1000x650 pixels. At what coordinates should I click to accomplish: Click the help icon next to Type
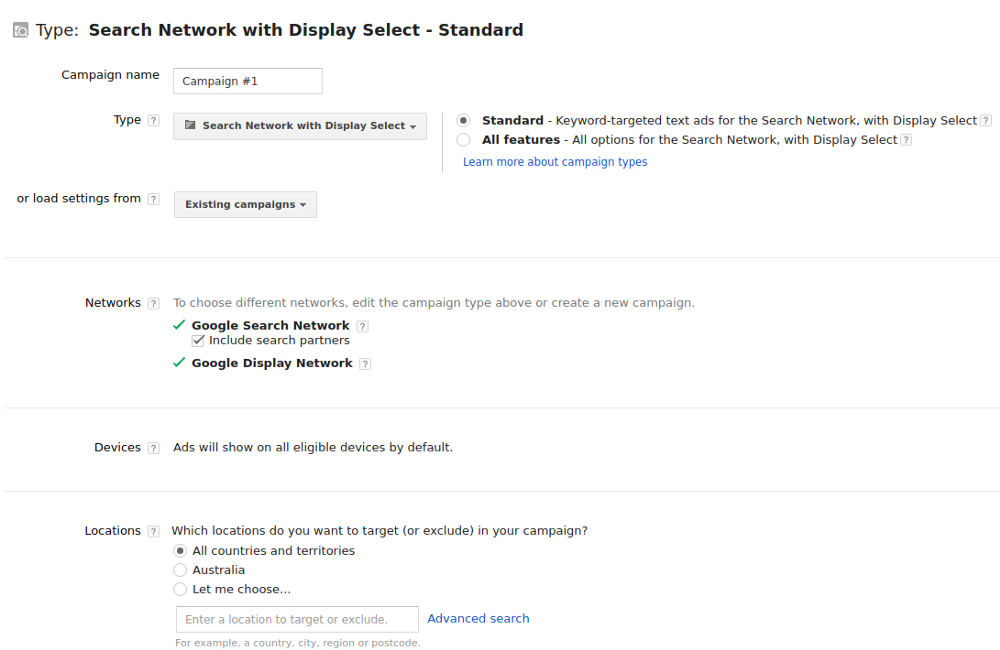(x=153, y=121)
